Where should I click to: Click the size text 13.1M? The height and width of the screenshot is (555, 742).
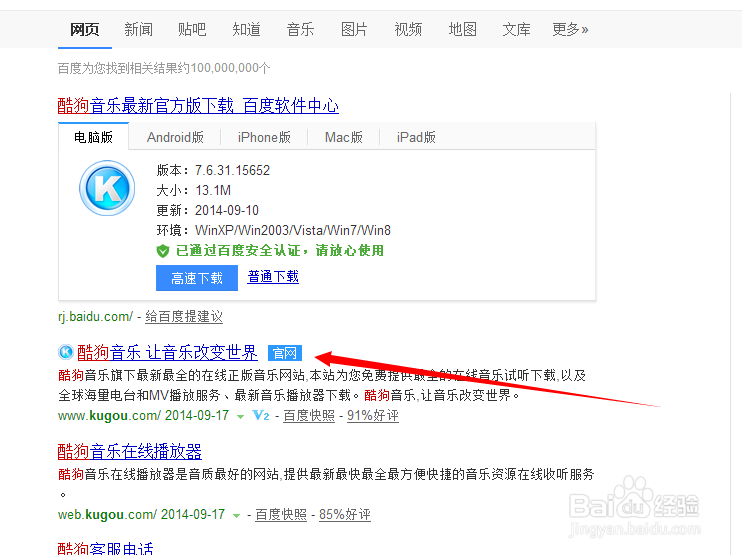click(213, 190)
